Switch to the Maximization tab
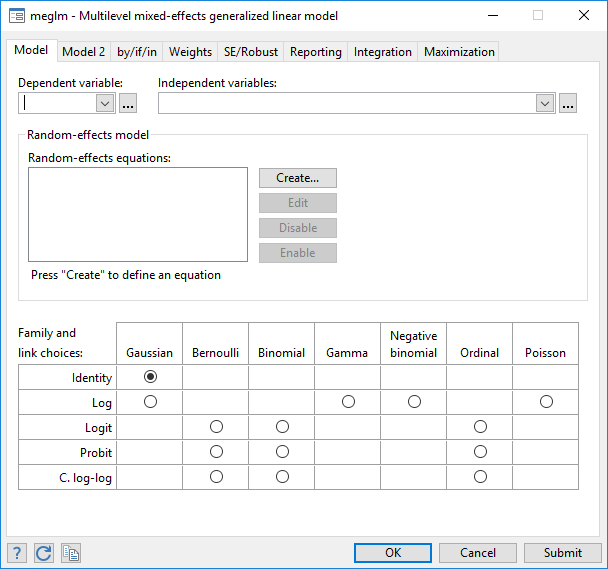The width and height of the screenshot is (608, 569). 459,52
